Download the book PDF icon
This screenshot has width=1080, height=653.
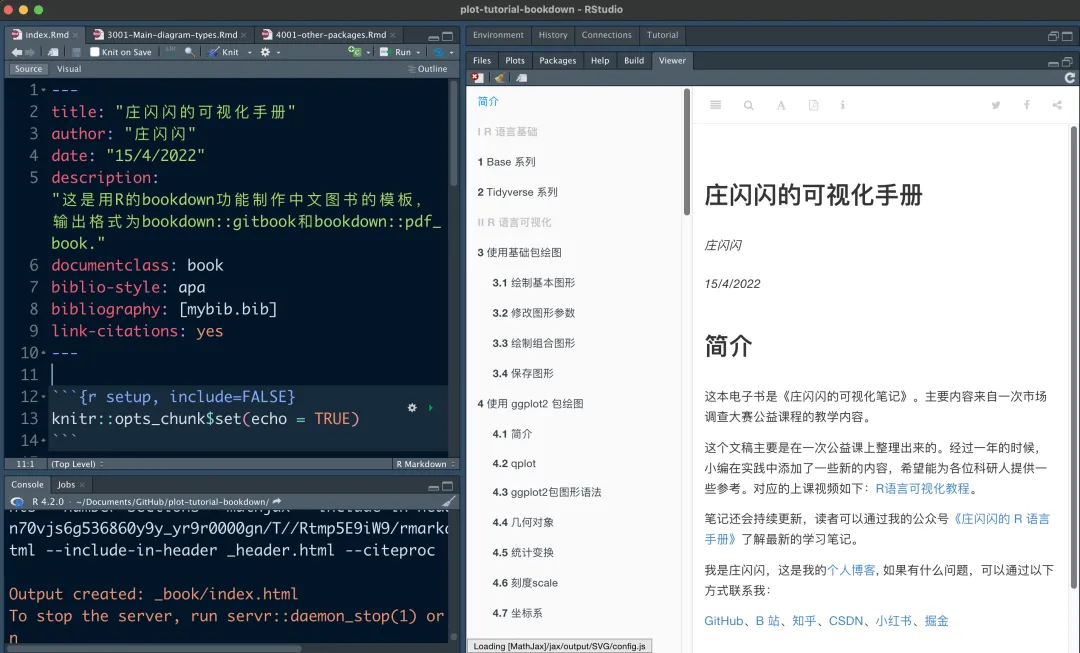(813, 105)
